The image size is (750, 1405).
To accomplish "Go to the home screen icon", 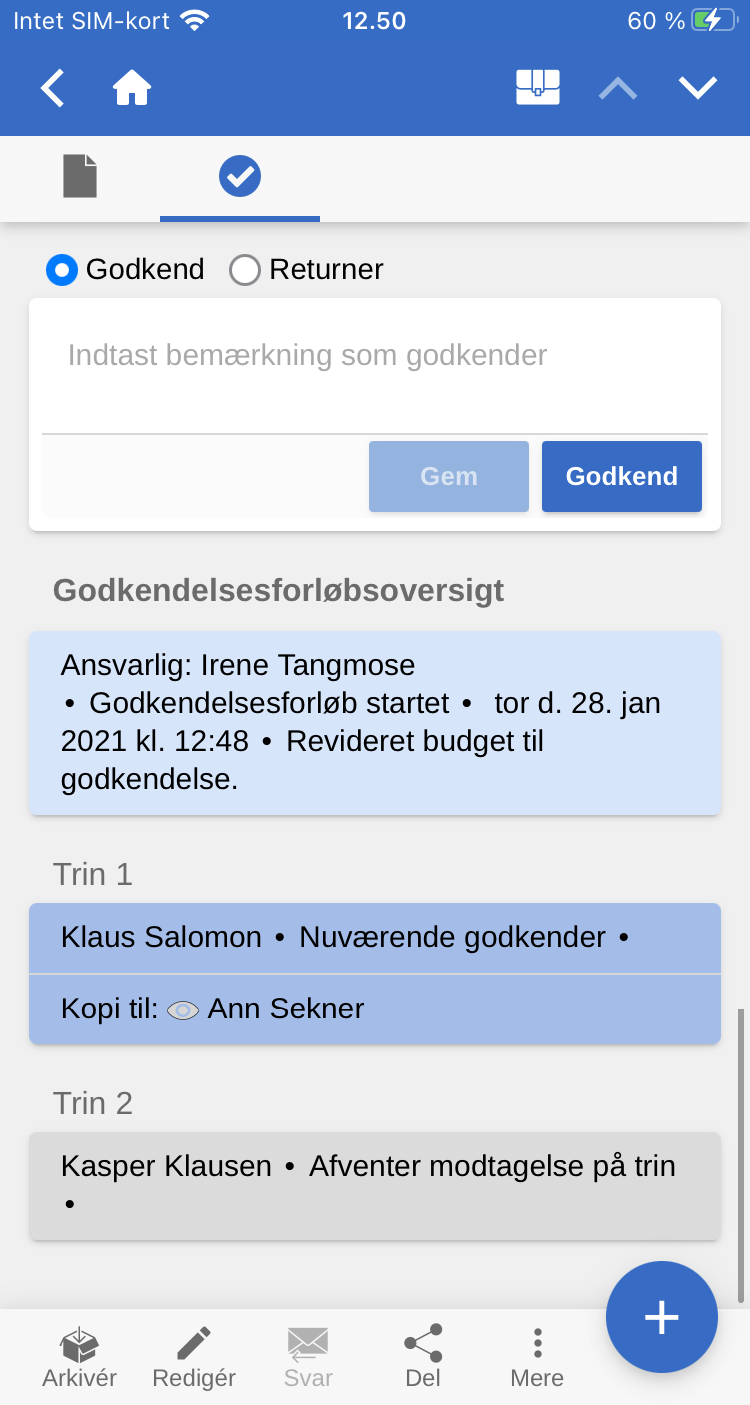I will tap(132, 89).
